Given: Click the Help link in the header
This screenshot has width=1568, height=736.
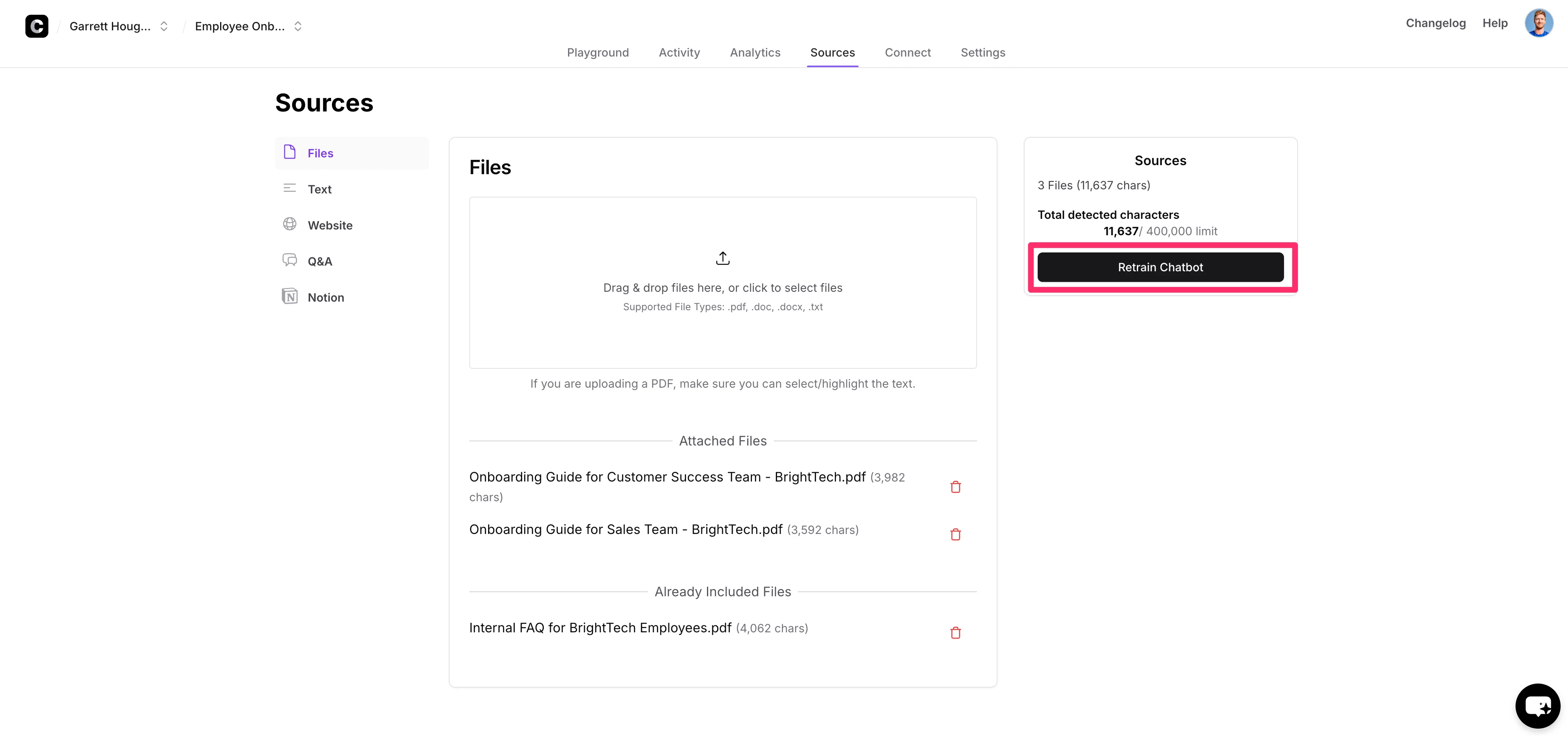Looking at the screenshot, I should tap(1494, 23).
